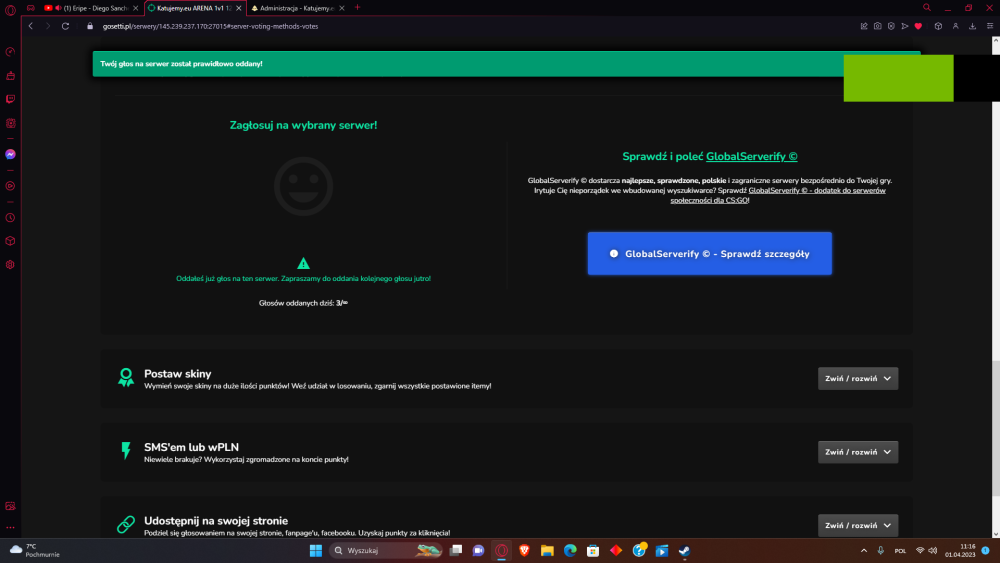Bookmark page with heart icon

coord(918,26)
